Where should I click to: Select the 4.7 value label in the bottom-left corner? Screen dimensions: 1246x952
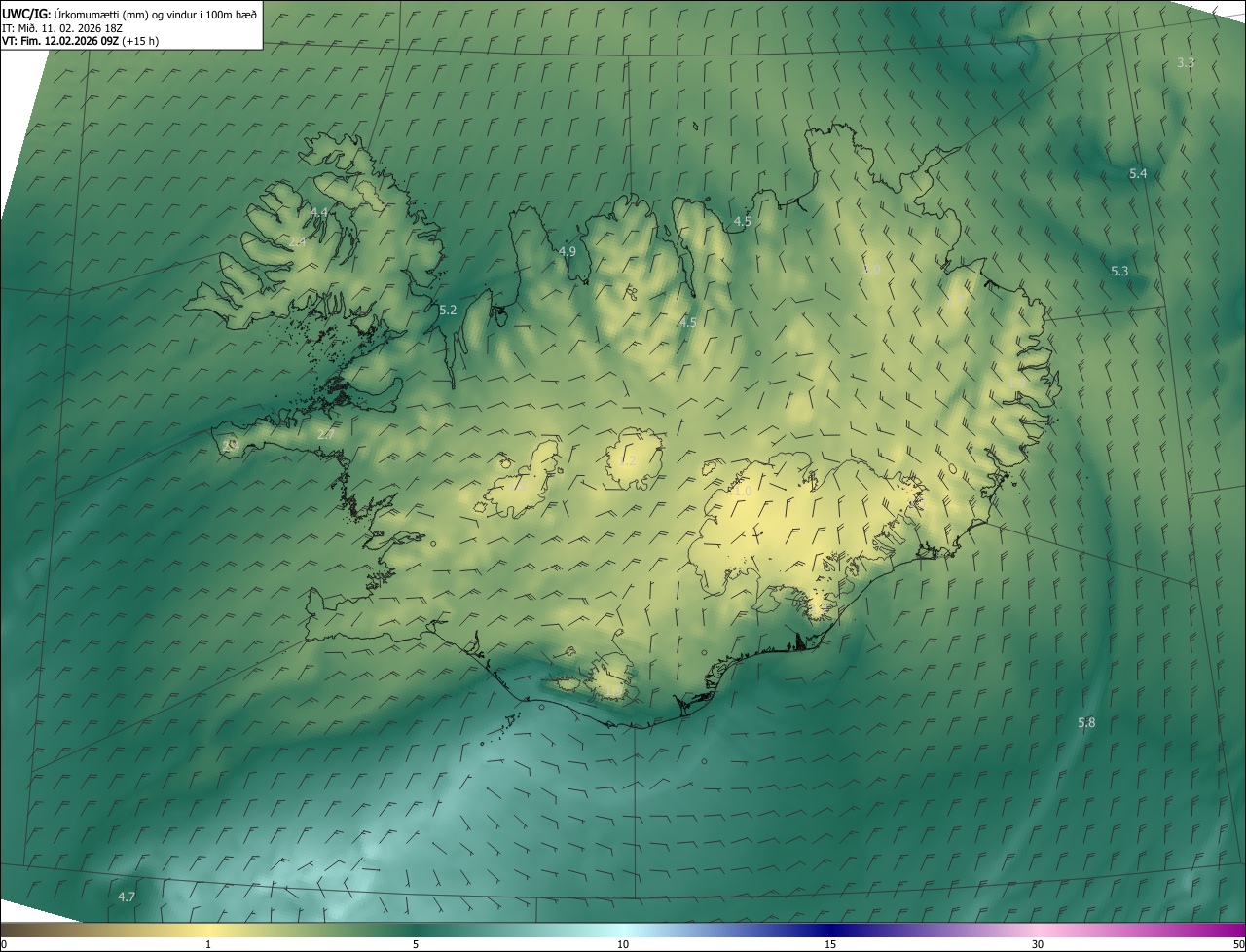pos(126,897)
